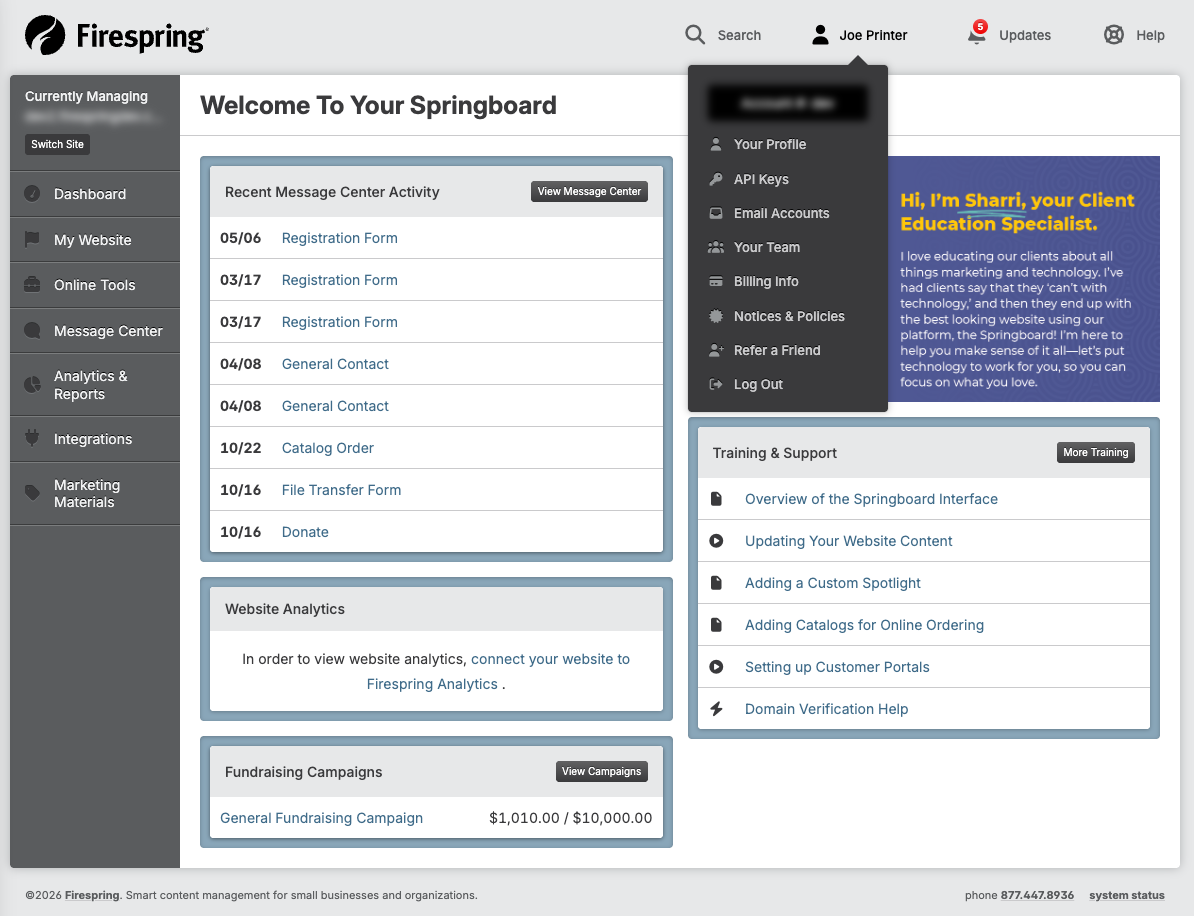
Task: Click the Integrations plug icon
Action: pos(32,438)
